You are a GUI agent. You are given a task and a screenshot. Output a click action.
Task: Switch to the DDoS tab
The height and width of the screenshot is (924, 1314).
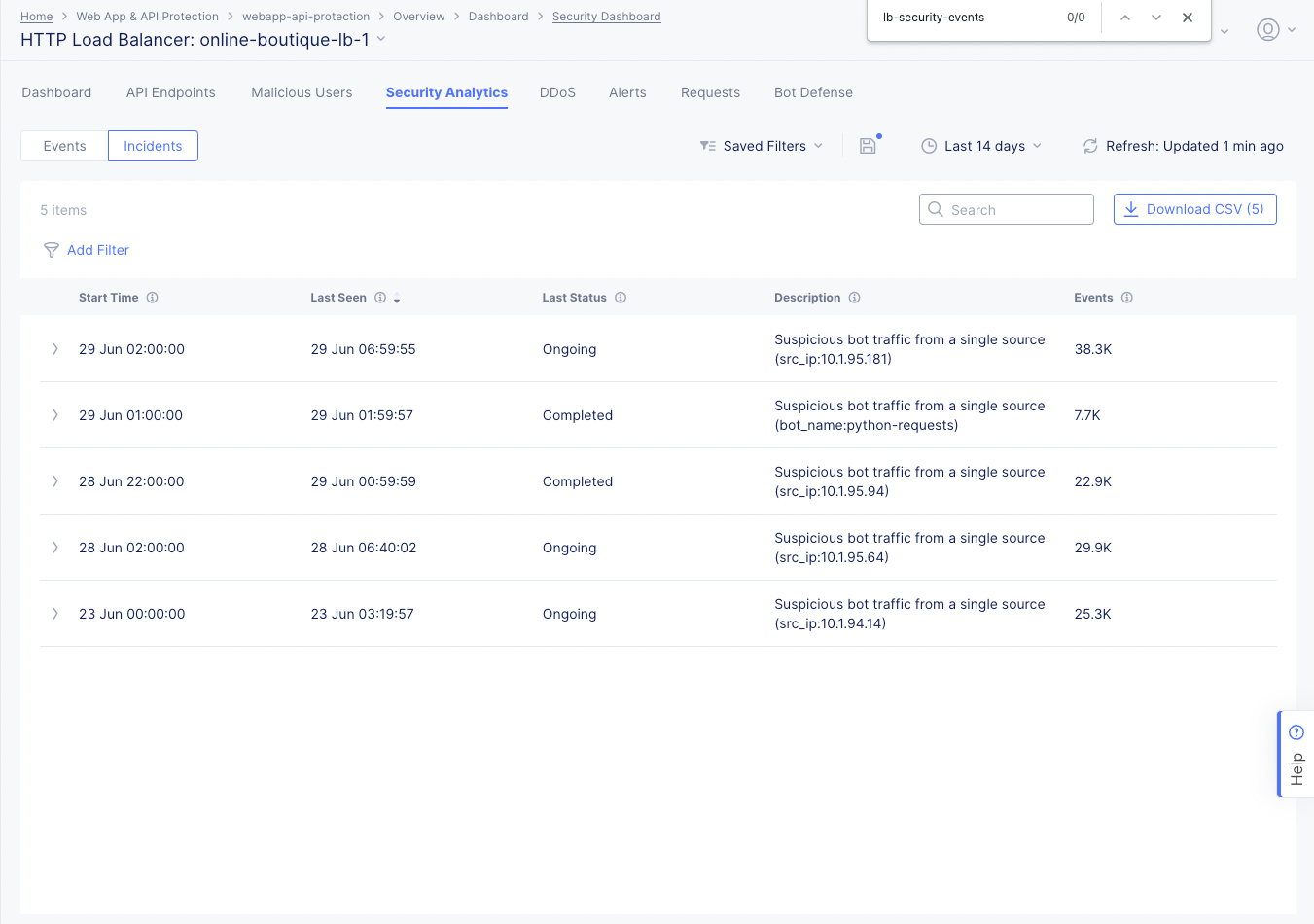tap(557, 92)
